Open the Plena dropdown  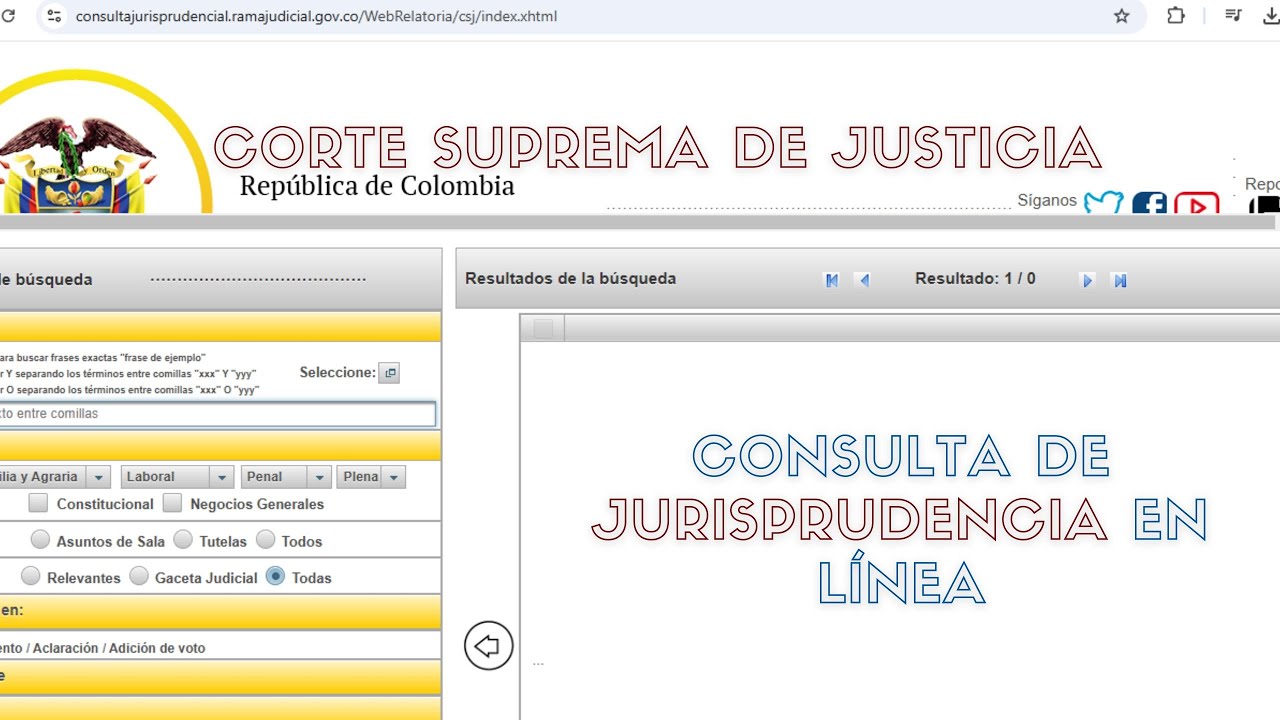[371, 477]
